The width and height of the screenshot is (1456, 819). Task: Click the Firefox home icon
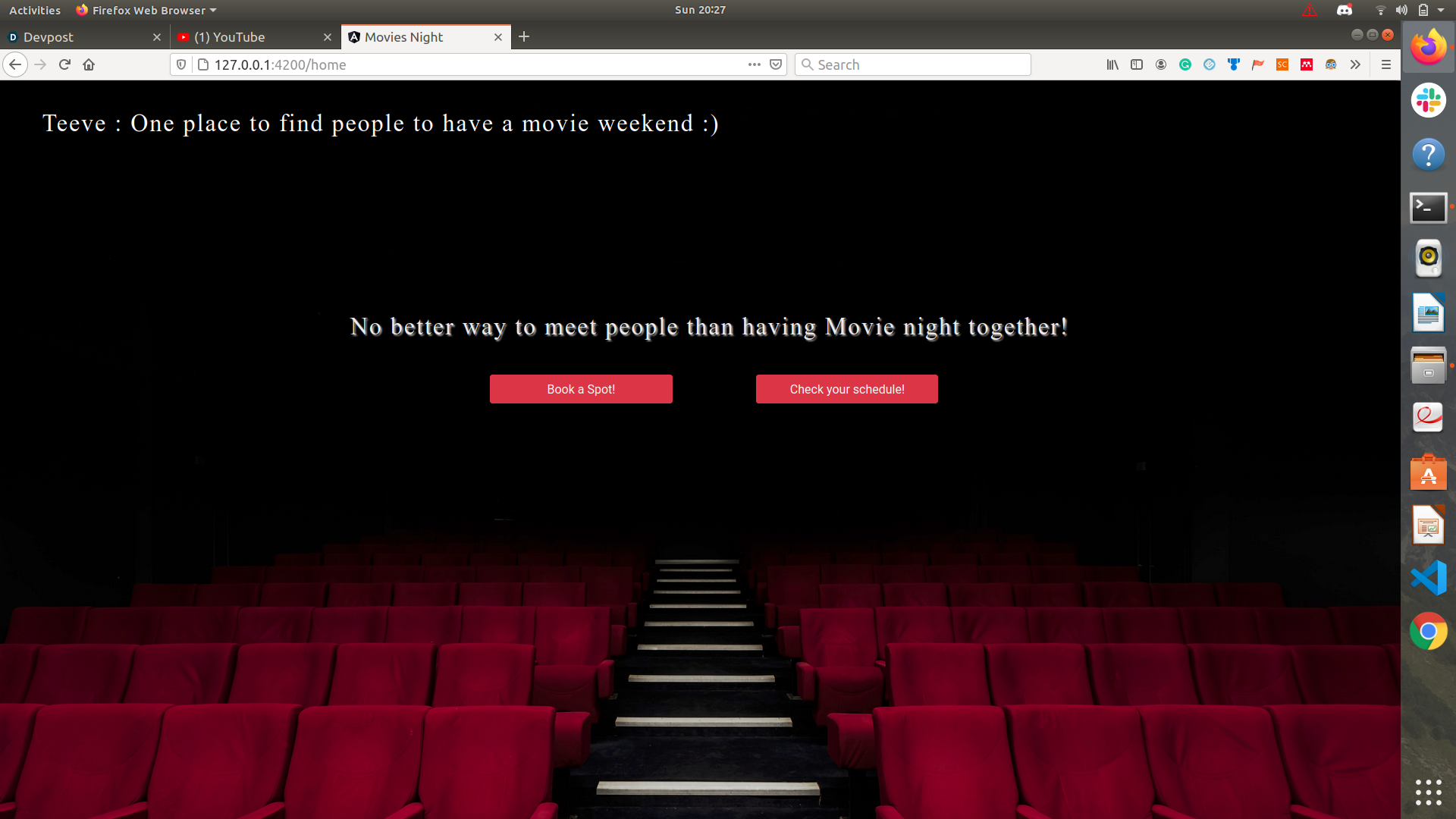coord(89,64)
